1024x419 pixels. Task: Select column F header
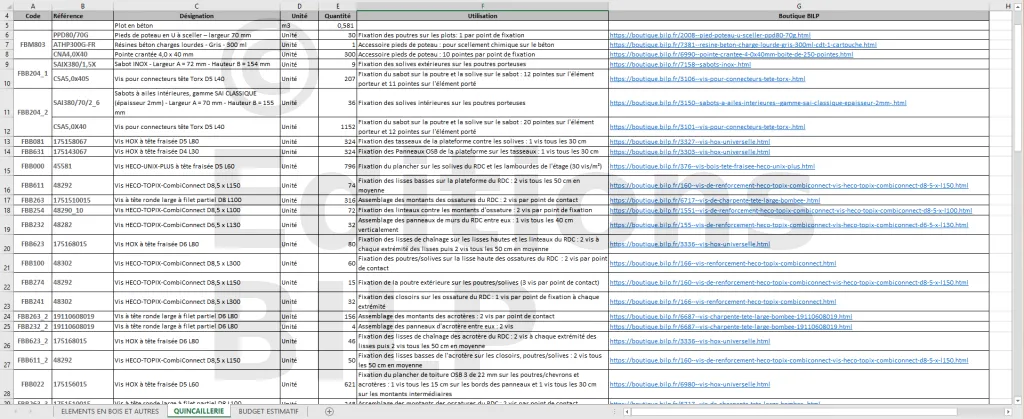coord(482,5)
